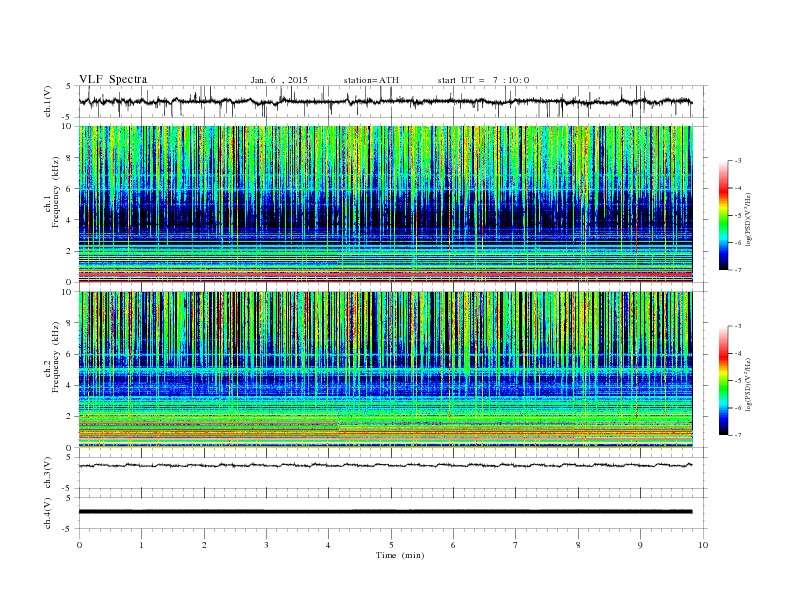Image resolution: width=792 pixels, height=612 pixels.
Task: Click time axis tick label "1"
Action: click(142, 545)
